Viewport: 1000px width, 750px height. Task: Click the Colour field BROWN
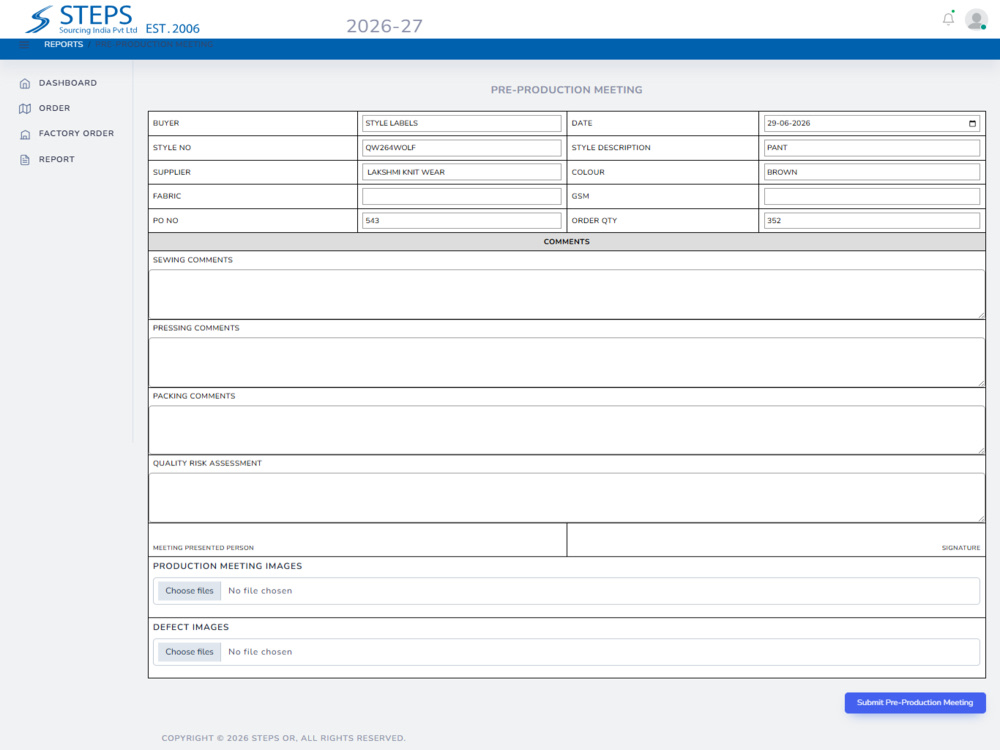(x=872, y=172)
